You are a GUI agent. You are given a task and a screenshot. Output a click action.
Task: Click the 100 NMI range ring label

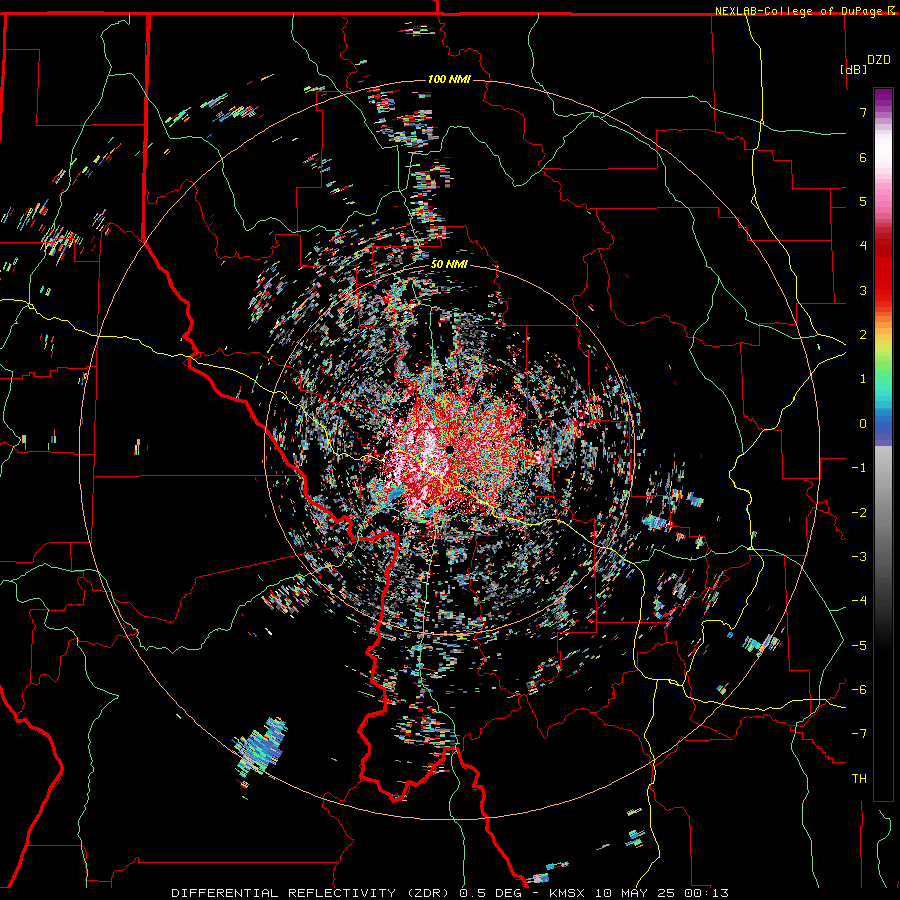tap(449, 79)
